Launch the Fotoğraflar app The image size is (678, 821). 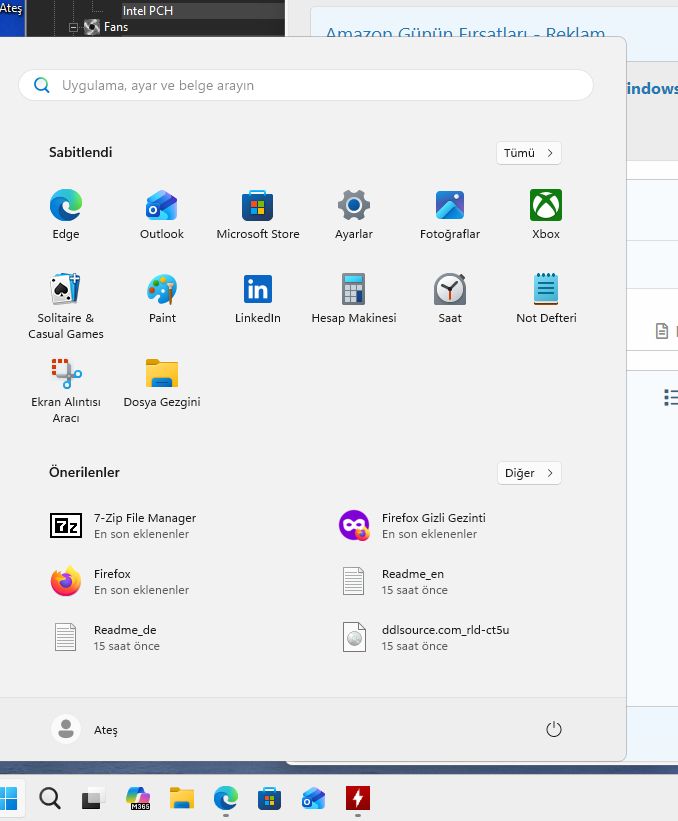(450, 214)
